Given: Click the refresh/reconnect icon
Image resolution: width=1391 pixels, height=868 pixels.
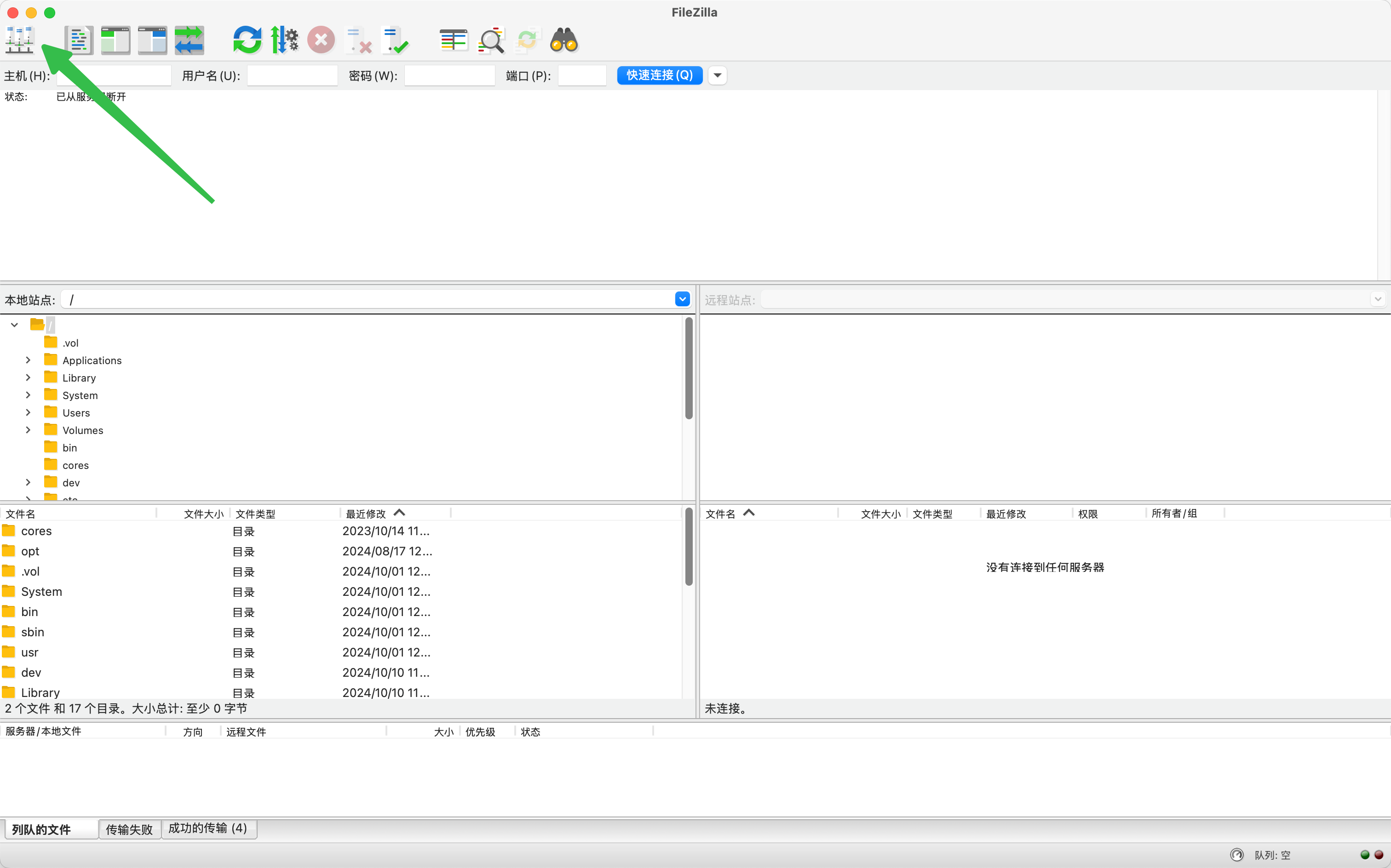Looking at the screenshot, I should pos(246,40).
